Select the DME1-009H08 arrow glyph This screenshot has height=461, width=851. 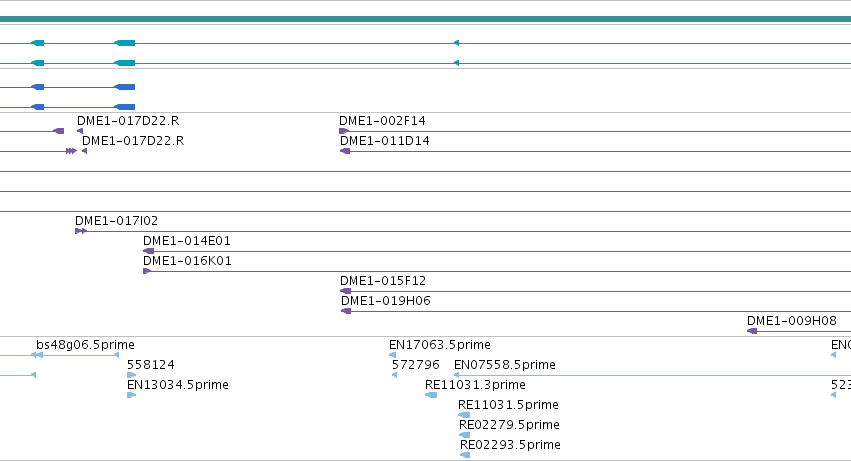pyautogui.click(x=752, y=331)
